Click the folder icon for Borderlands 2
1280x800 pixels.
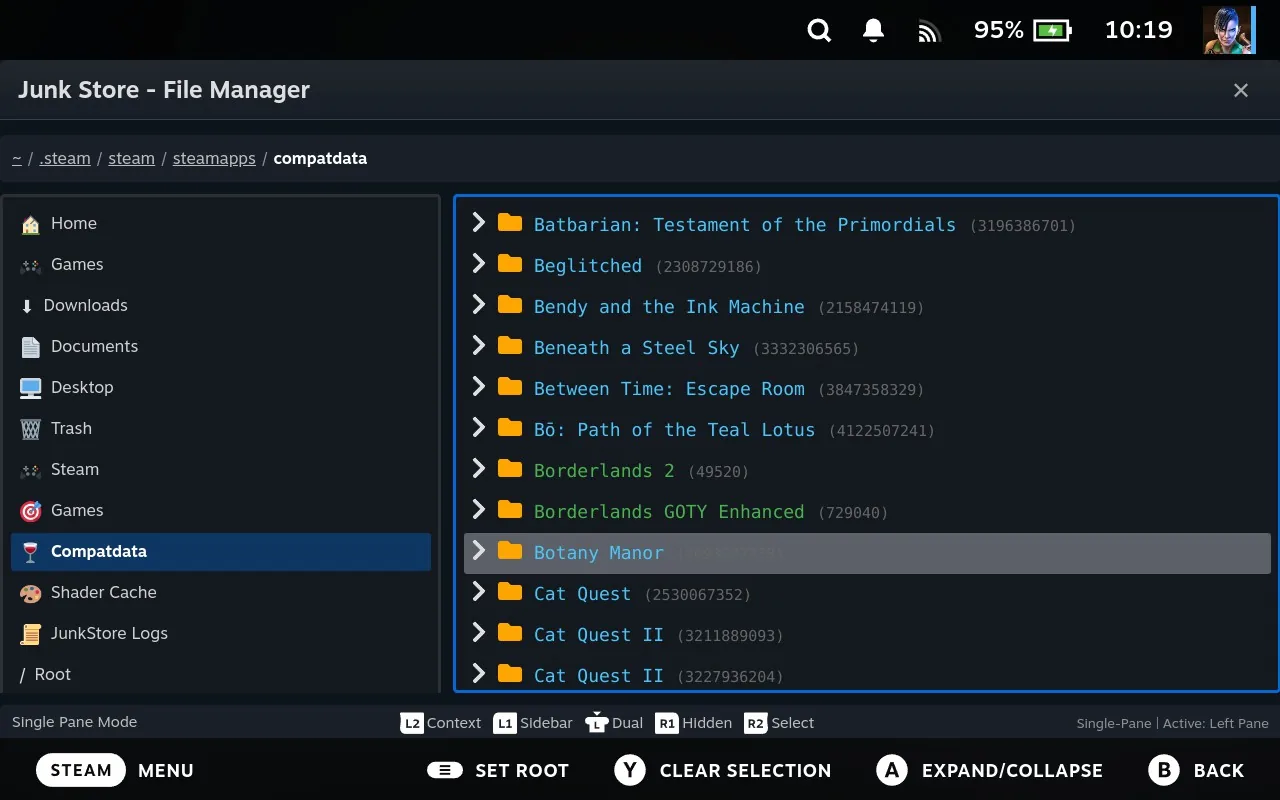pos(510,469)
